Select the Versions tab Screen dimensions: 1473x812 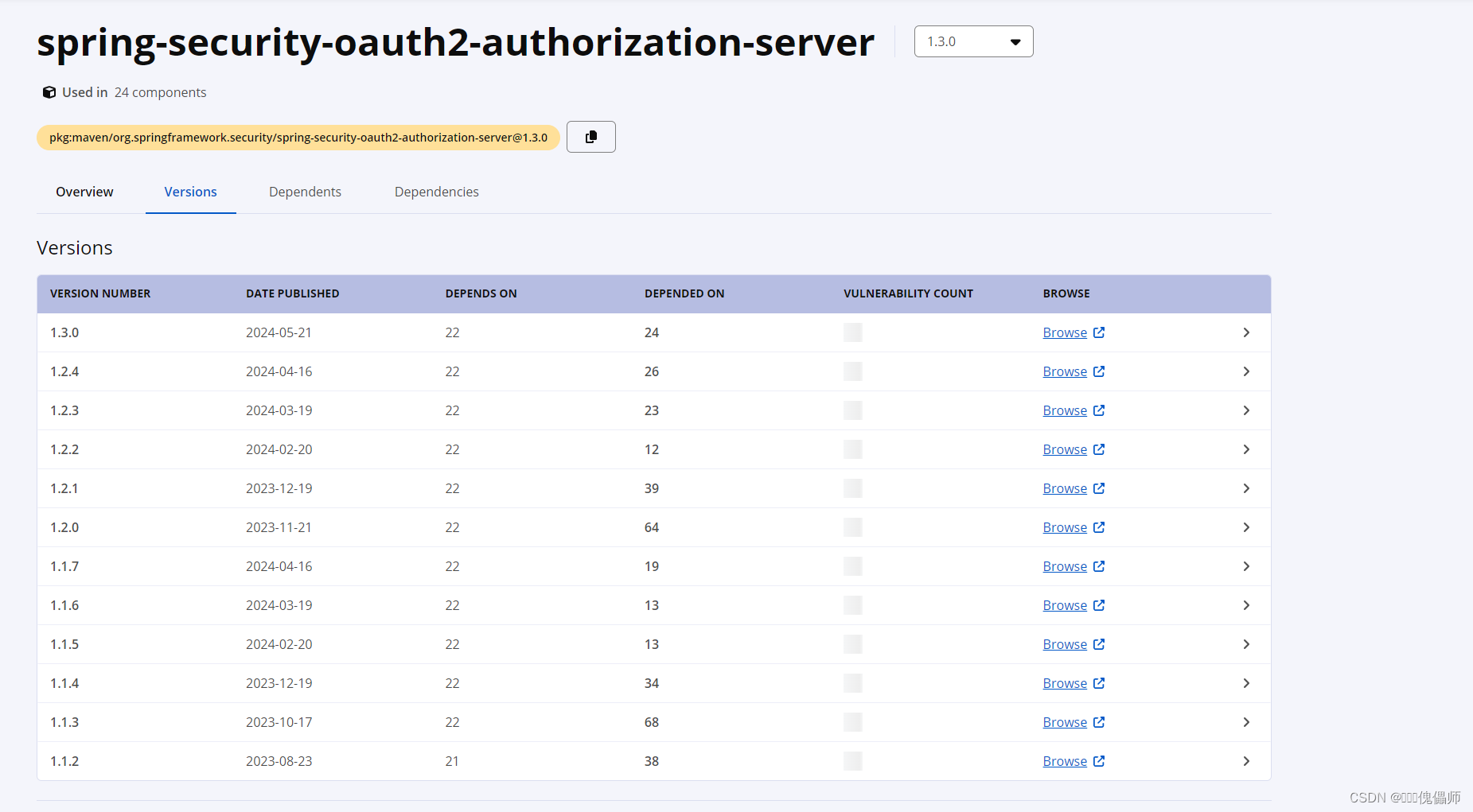pos(190,192)
